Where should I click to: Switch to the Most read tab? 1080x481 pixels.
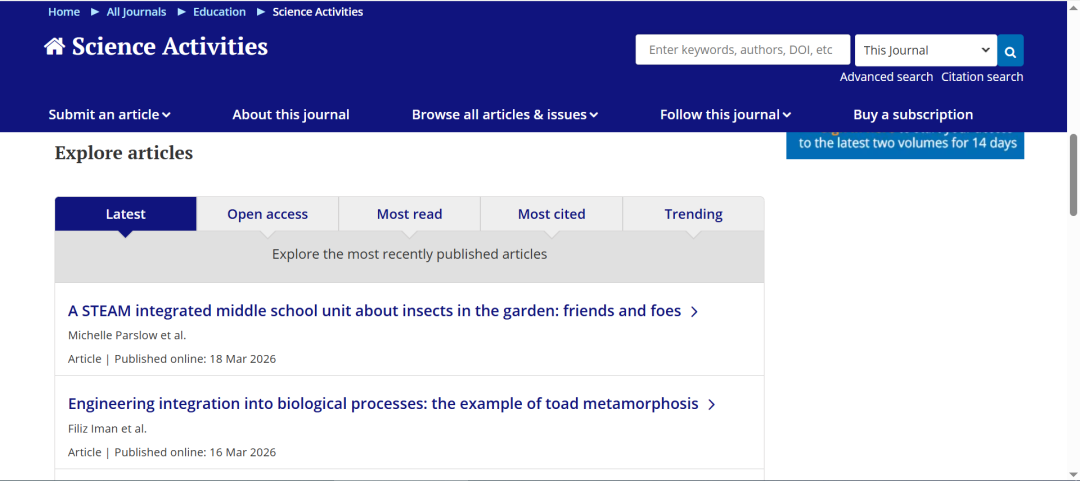tap(409, 214)
